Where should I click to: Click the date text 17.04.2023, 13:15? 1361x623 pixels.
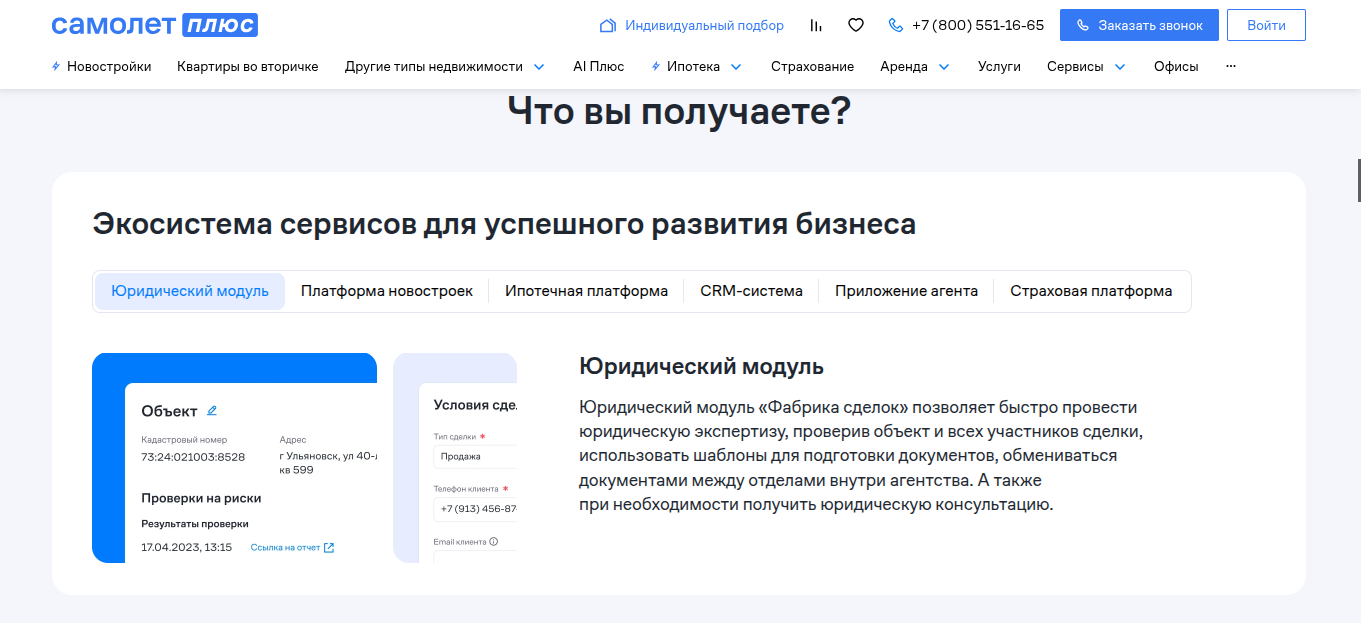pos(186,547)
